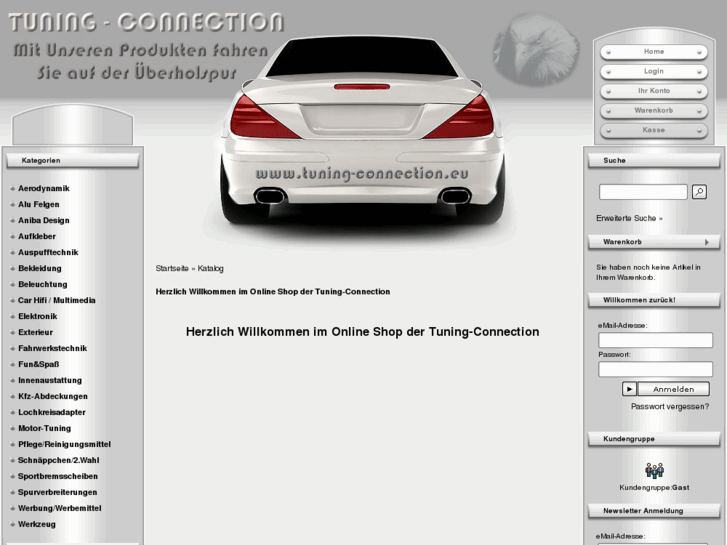Click the Newsletter Anmeldung heading
The height and width of the screenshot is (545, 727).
654,511
